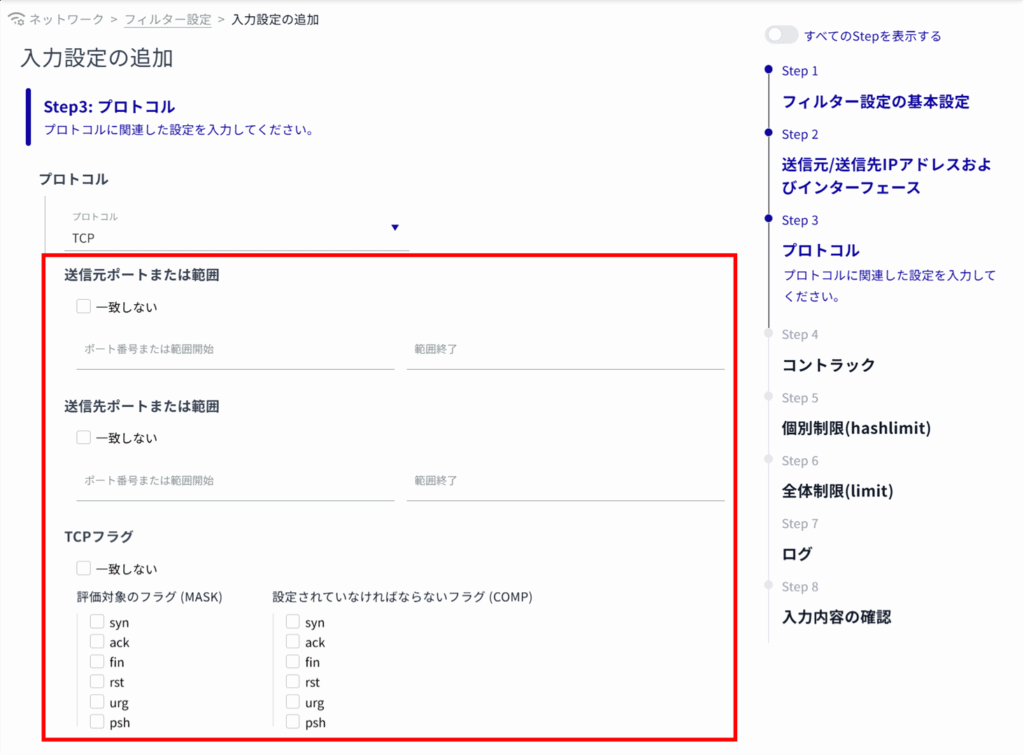This screenshot has width=1024, height=755.
Task: Check 一致しない under TCPフラグ
Action: 84,569
